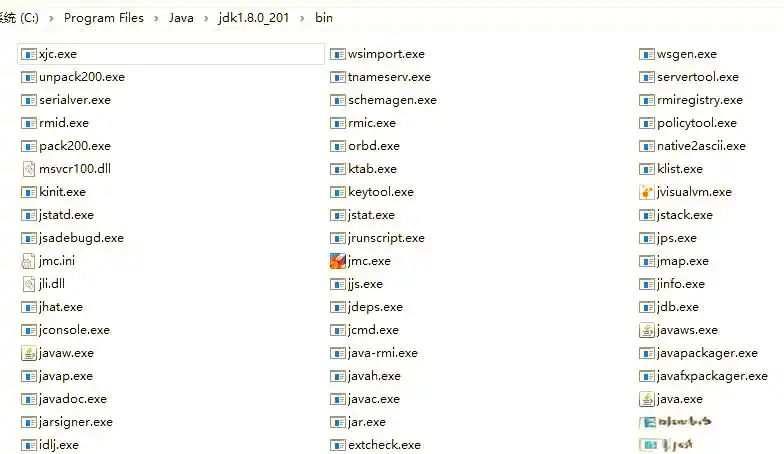Screen dimensions: 784x454
Task: Select the file name pack200.exe
Action: (x=75, y=146)
